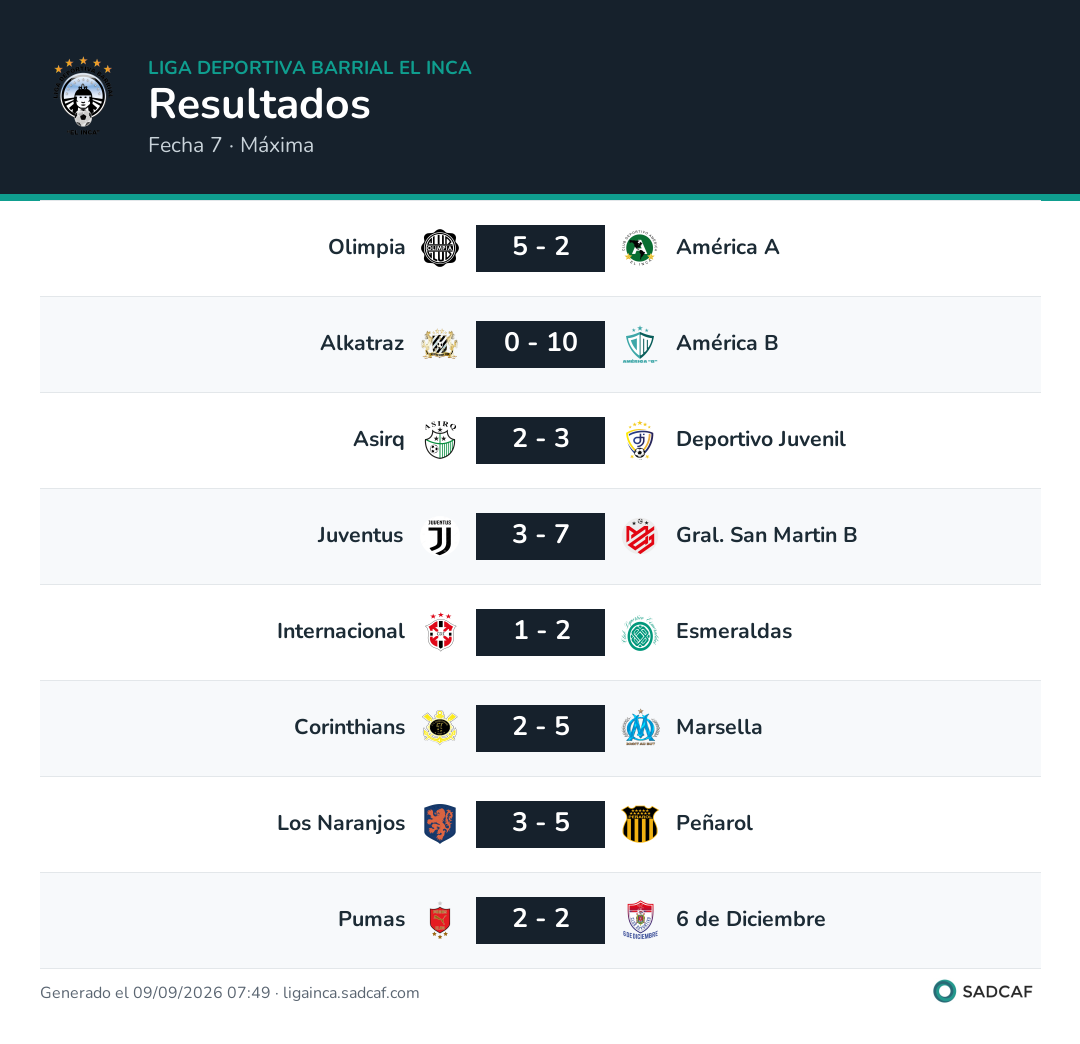Open the Asirq team crest
This screenshot has height=1044, width=1080.
[440, 440]
